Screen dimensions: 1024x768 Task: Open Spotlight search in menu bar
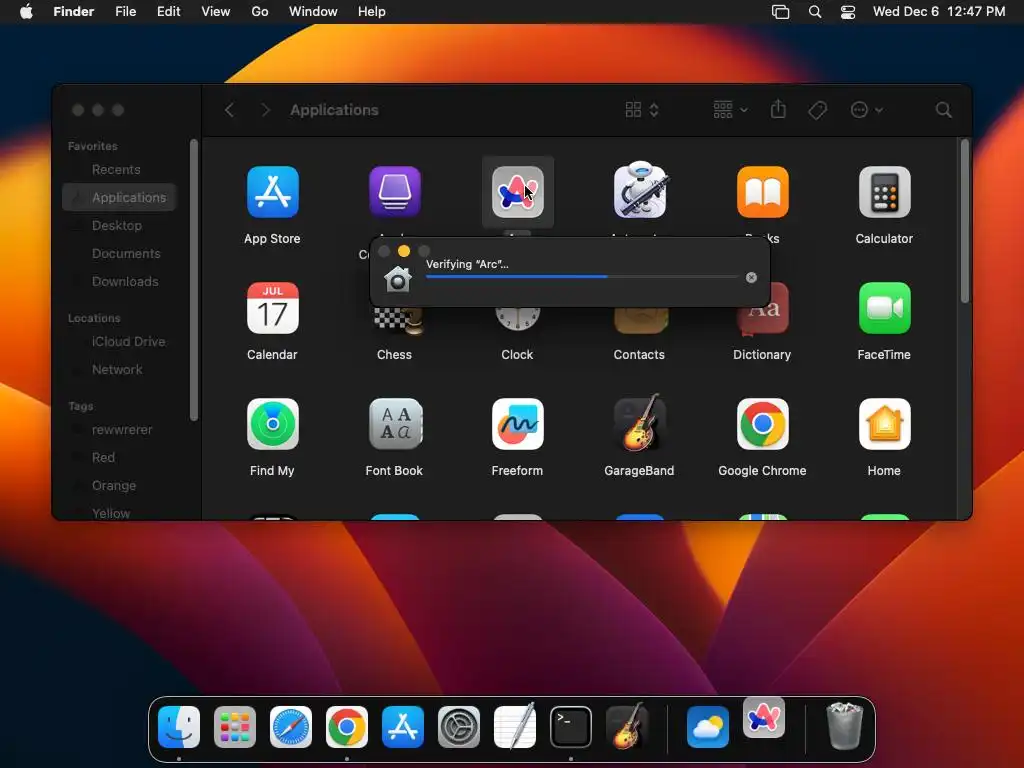814,12
